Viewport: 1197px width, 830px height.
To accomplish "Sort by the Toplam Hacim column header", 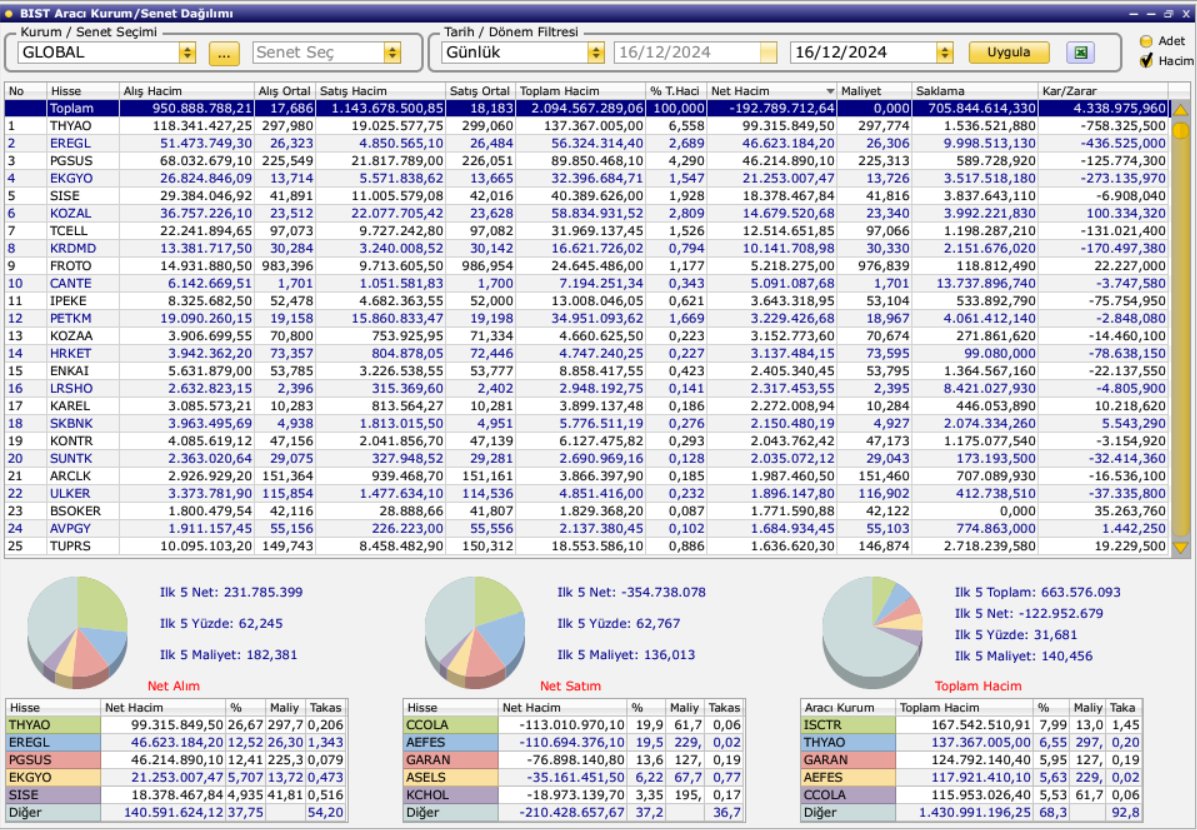I will click(x=580, y=91).
